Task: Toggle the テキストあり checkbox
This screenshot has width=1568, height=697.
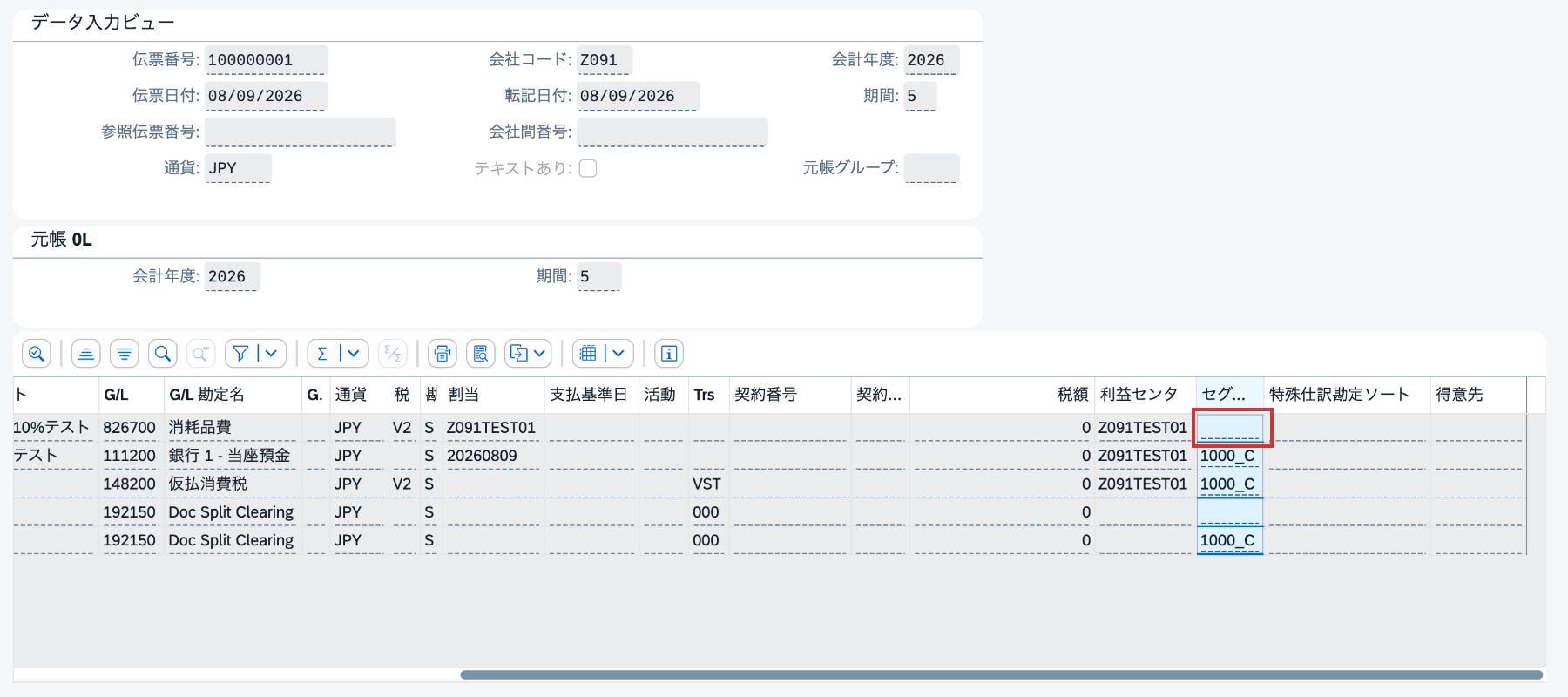Action: [588, 168]
